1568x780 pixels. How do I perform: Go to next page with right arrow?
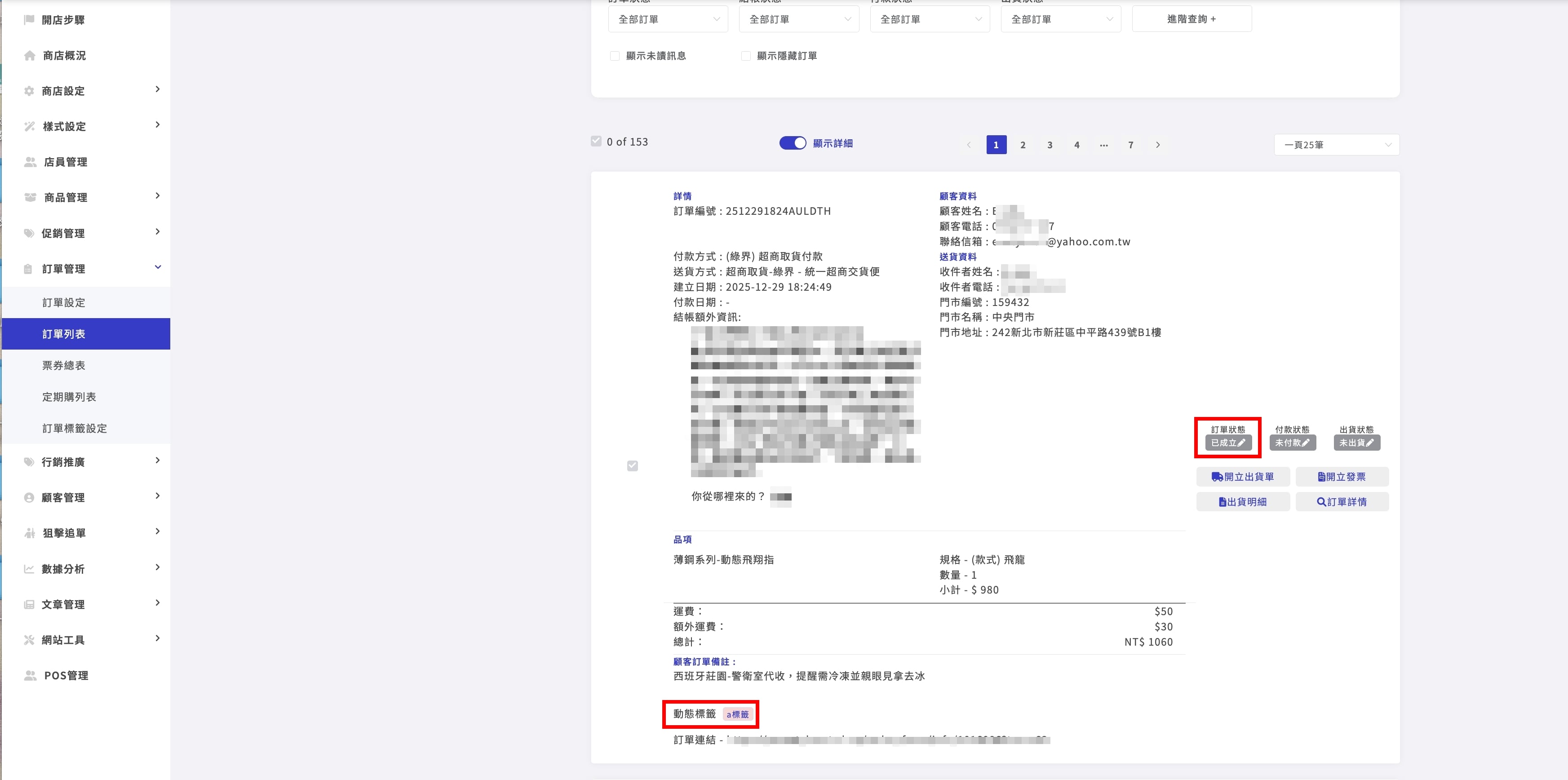coord(1158,145)
